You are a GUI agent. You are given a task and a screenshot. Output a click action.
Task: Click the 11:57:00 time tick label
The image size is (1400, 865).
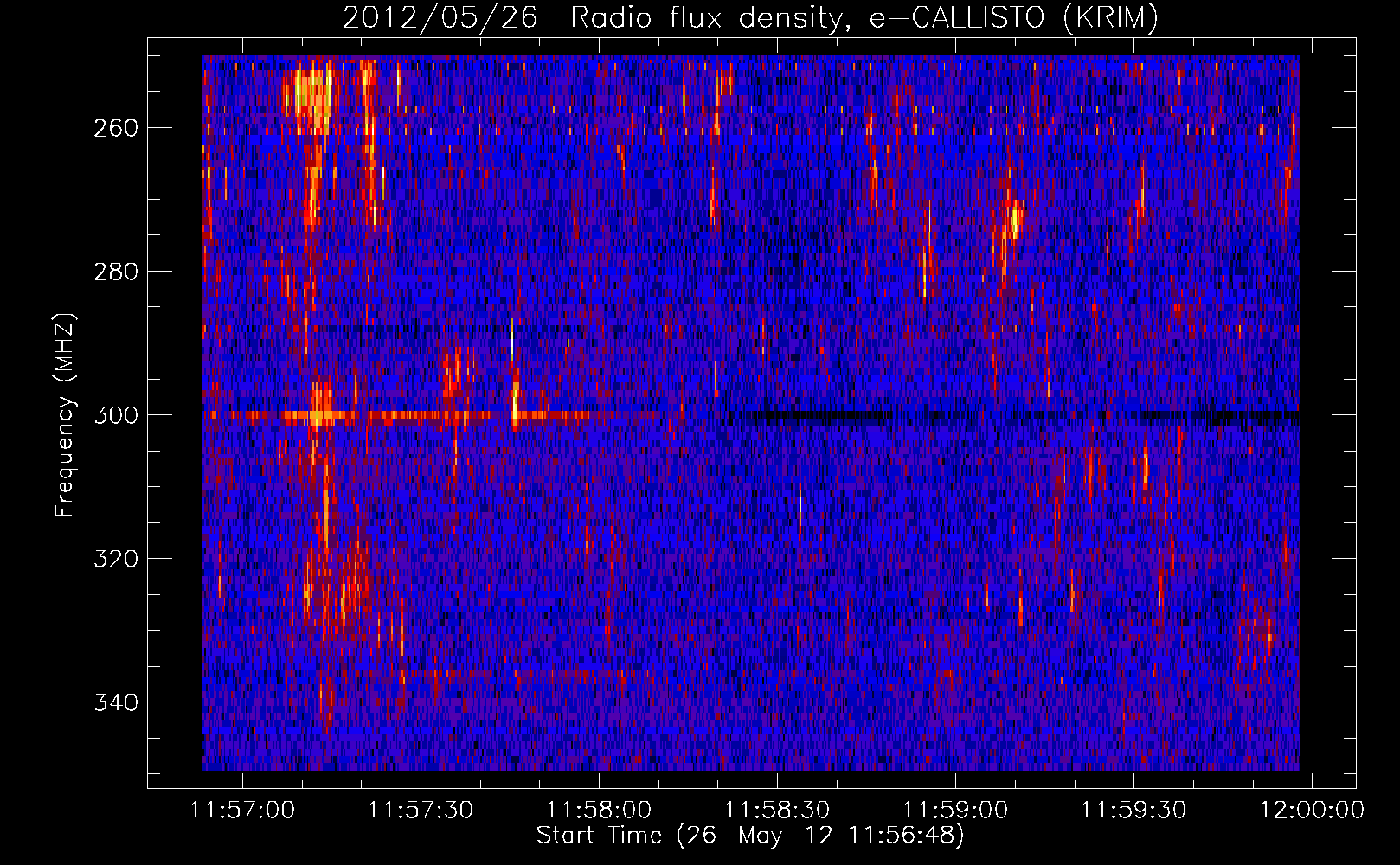pyautogui.click(x=242, y=811)
